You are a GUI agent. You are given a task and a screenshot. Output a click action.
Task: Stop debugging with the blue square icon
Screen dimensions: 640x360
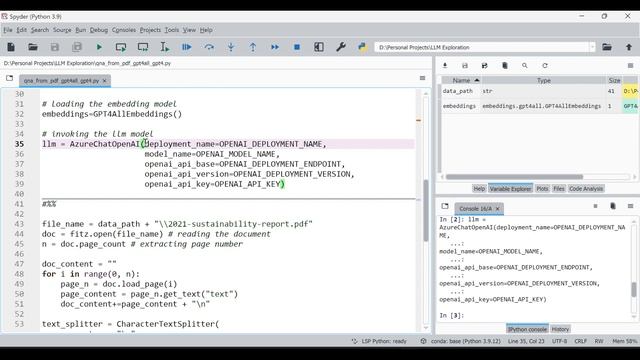(297, 47)
